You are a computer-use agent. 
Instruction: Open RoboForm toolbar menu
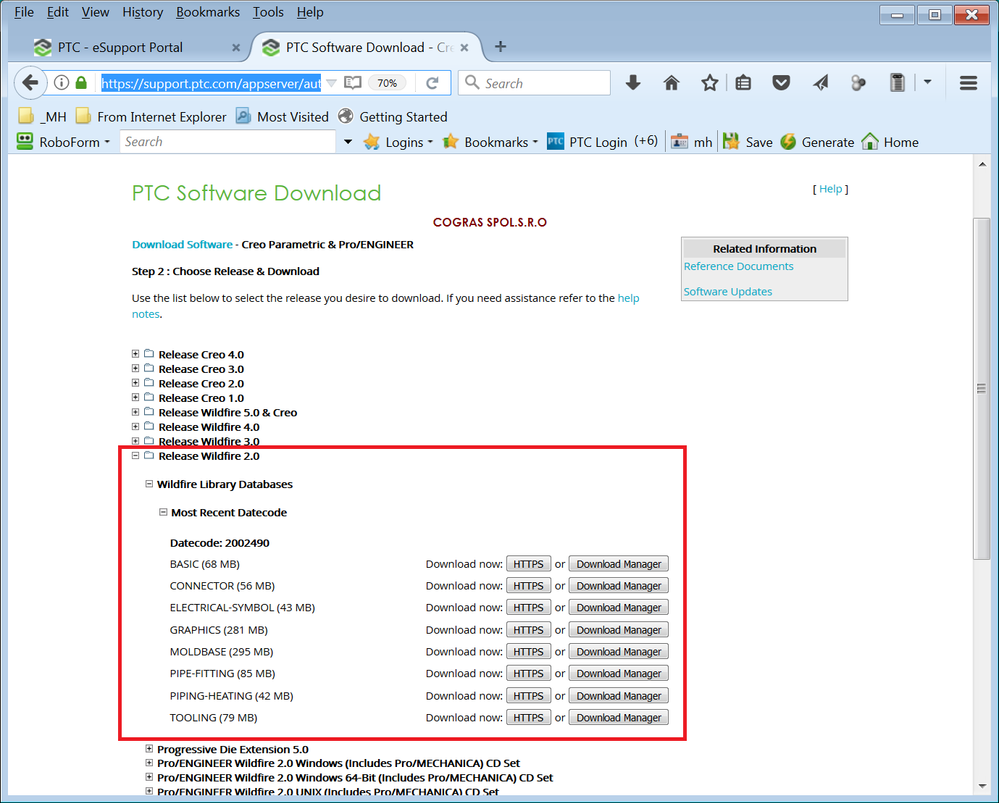tap(63, 142)
